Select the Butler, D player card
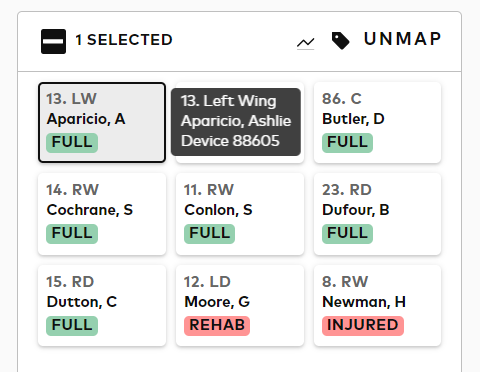Image resolution: width=480 pixels, height=372 pixels. pyautogui.click(x=377, y=122)
